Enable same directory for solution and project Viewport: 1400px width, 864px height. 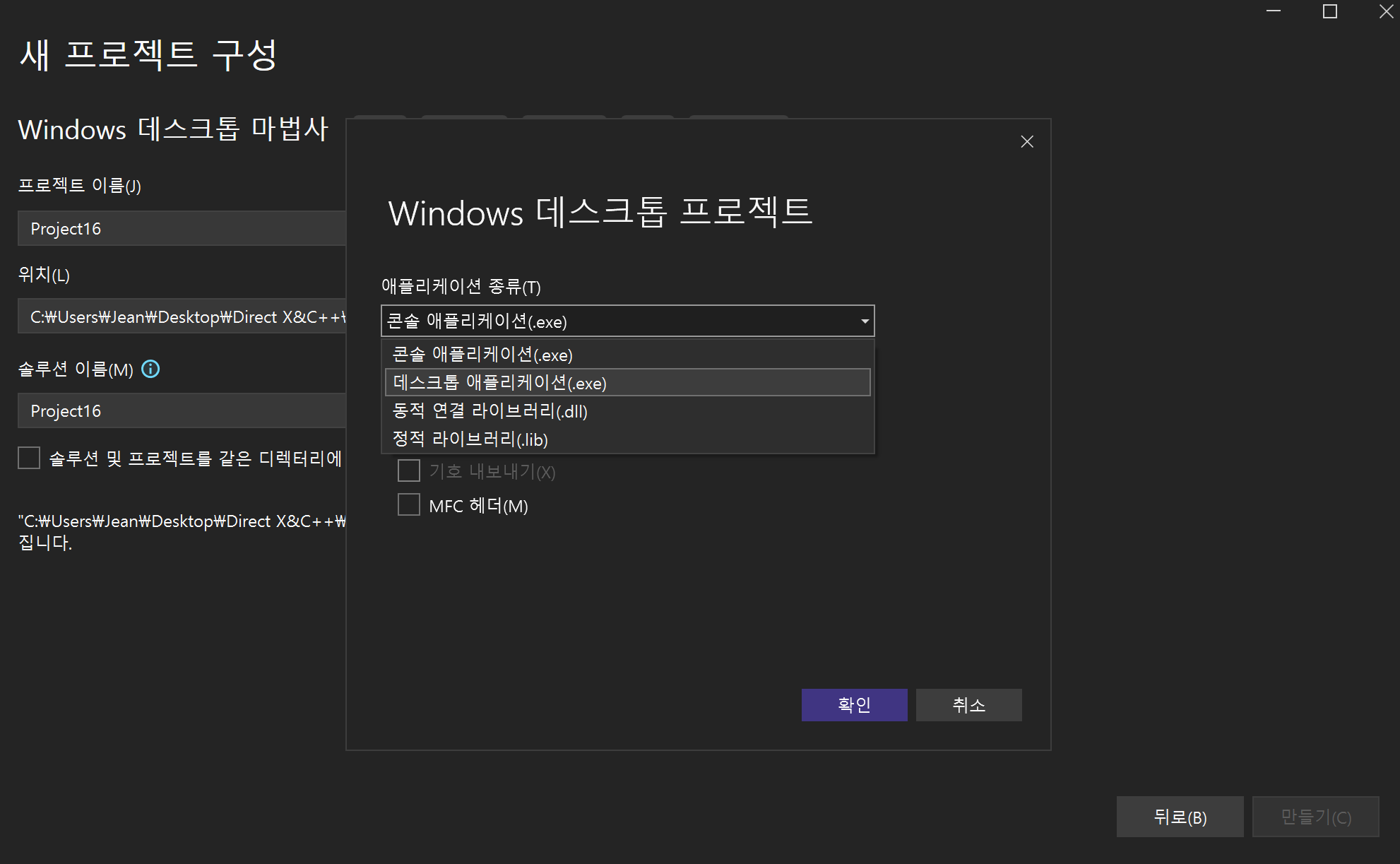[29, 458]
